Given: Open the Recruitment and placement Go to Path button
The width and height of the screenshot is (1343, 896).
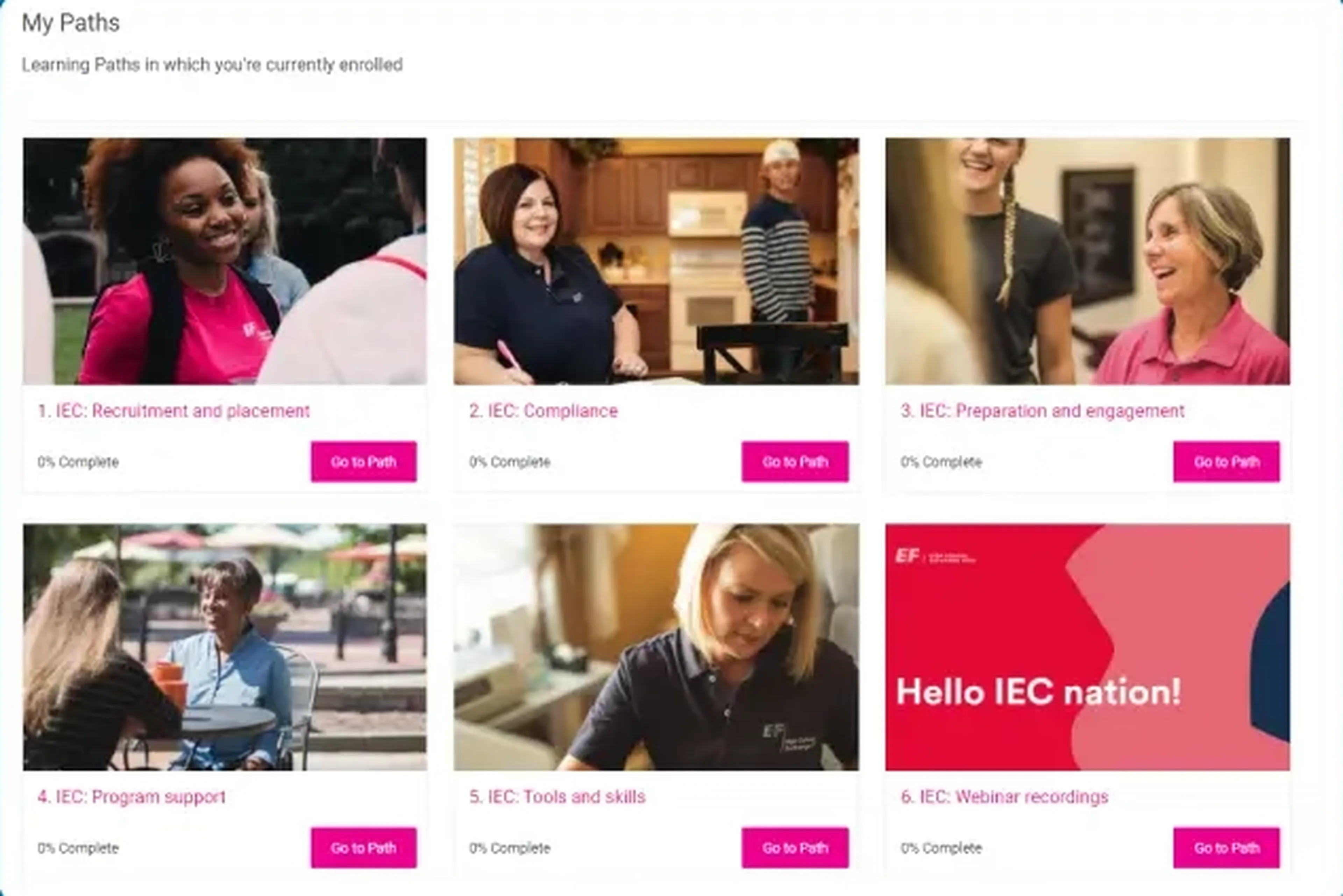Looking at the screenshot, I should click(363, 461).
